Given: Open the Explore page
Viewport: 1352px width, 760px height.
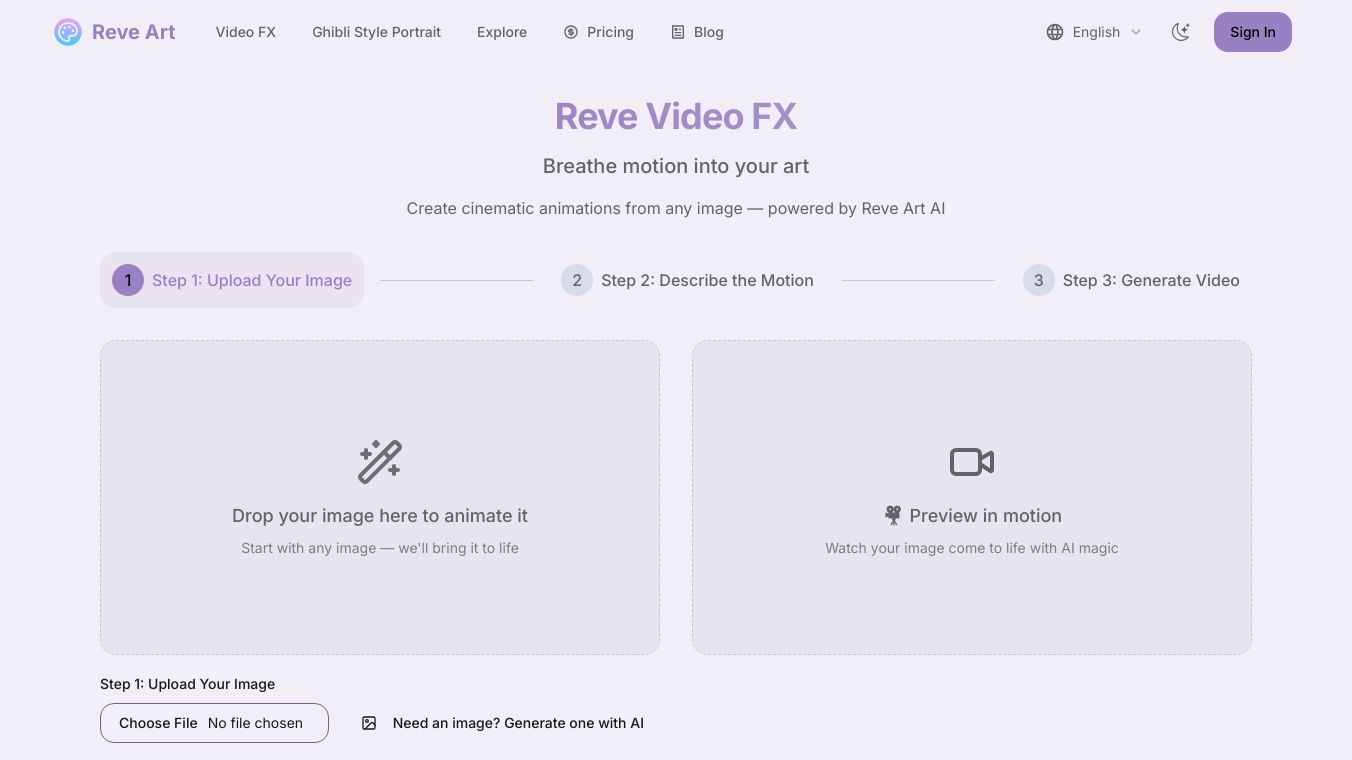Looking at the screenshot, I should pos(502,32).
